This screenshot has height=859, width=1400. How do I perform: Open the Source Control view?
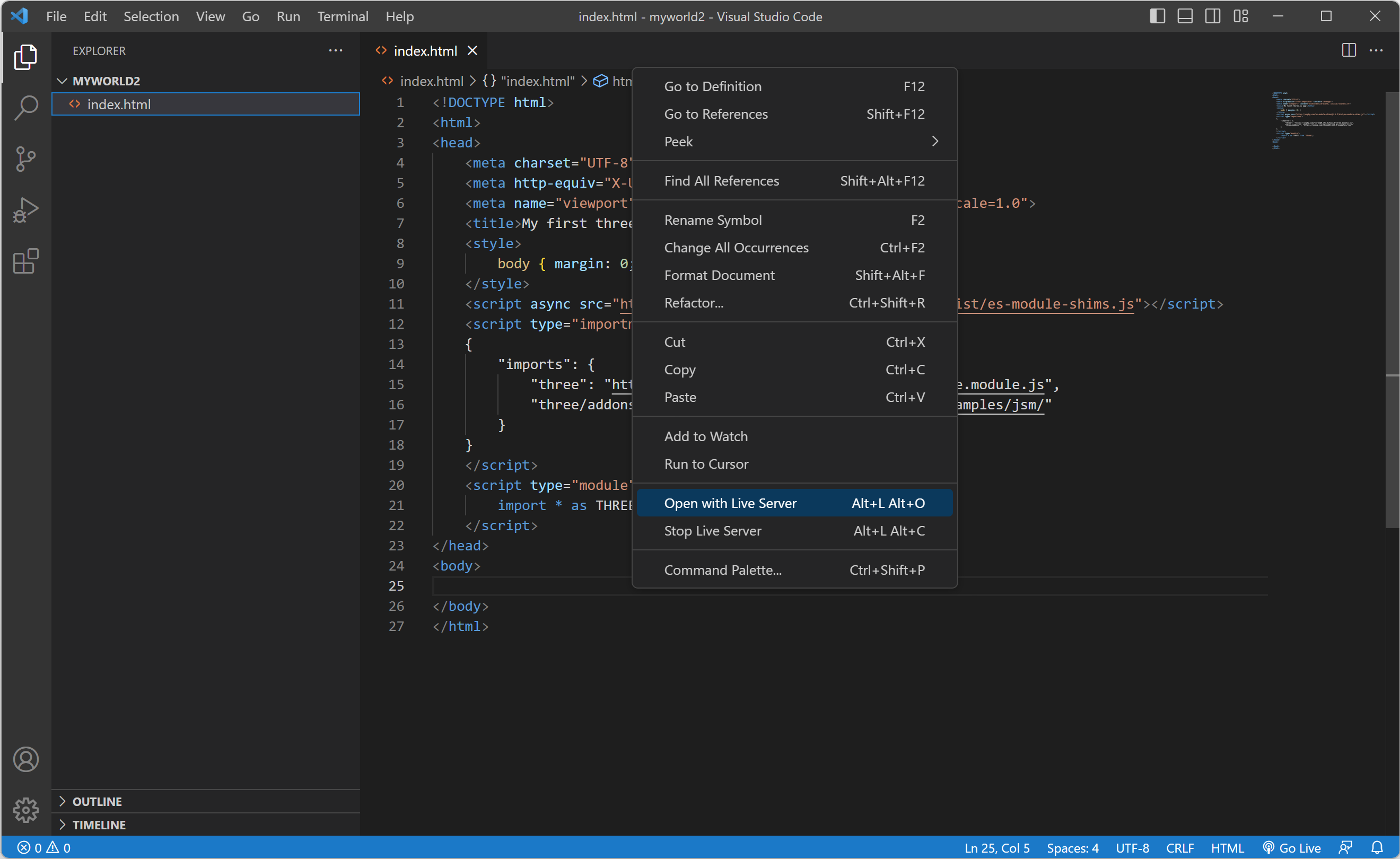click(x=25, y=159)
